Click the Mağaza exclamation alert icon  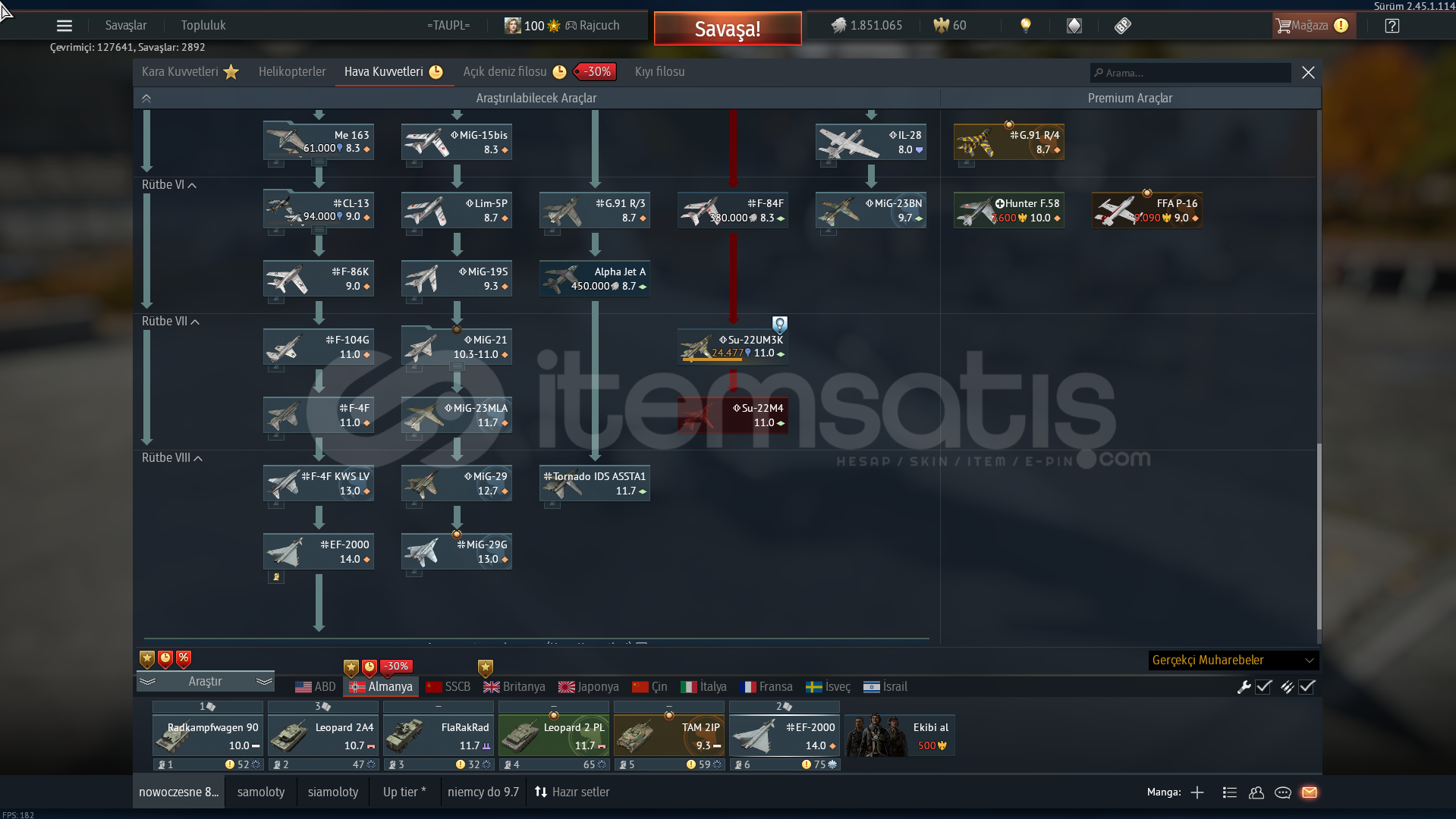[x=1341, y=26]
